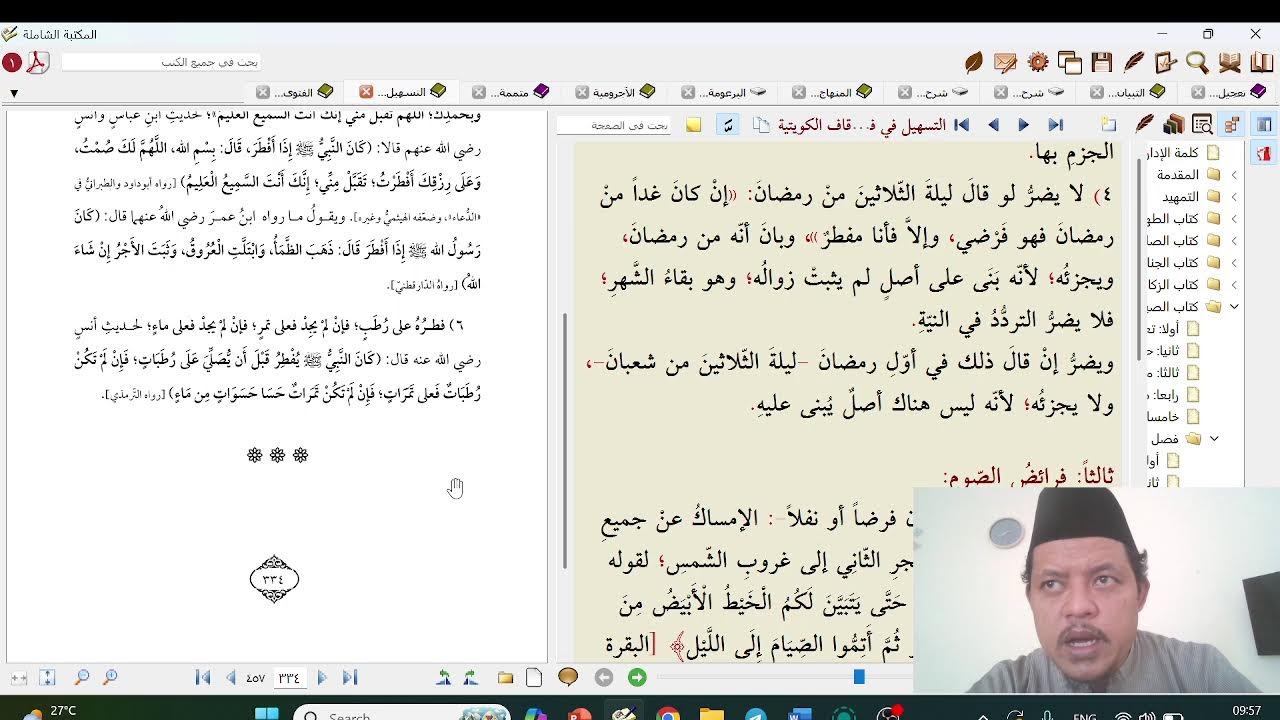Open the stacked books icon
The height and width of the screenshot is (720, 1280).
[1174, 125]
